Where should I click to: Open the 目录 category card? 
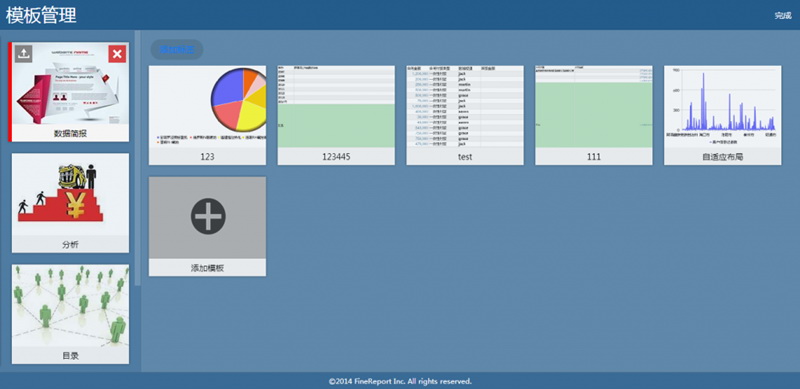70,314
